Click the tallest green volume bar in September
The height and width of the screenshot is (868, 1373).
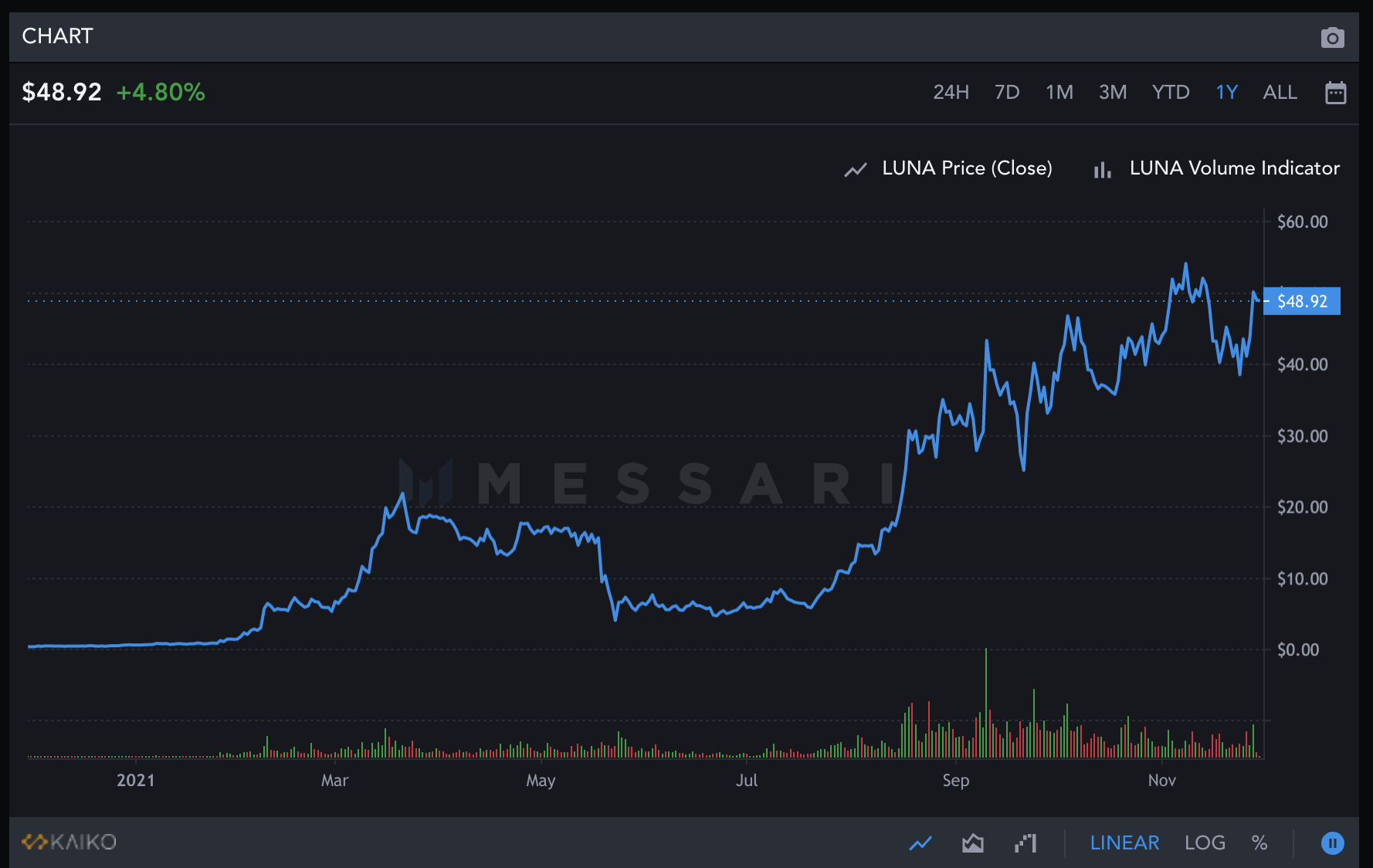pos(986,703)
